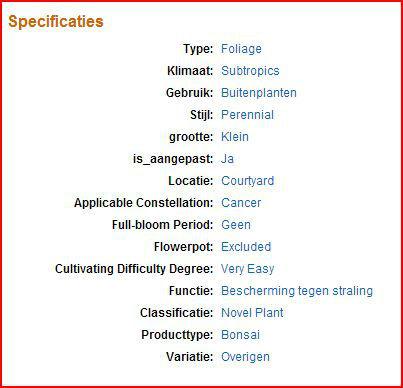Viewport: 403px width, 388px height.
Task: Click the Cancer constellation value
Action: pos(241,203)
